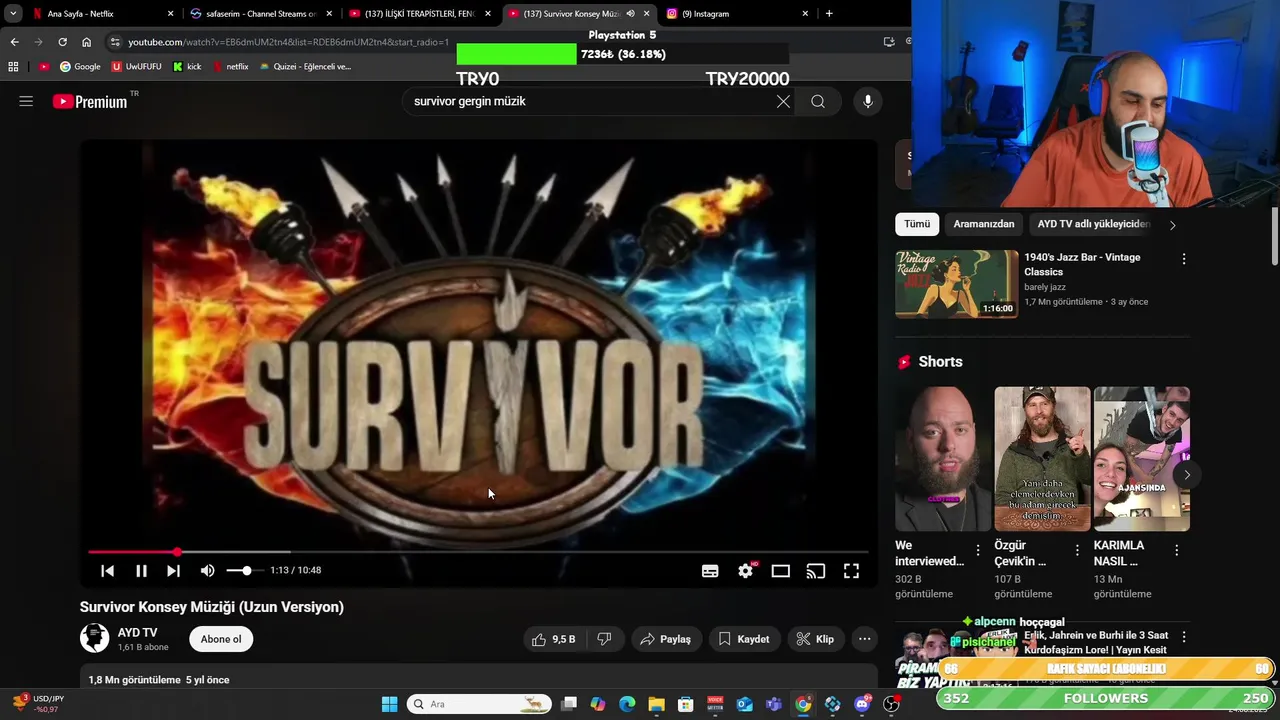This screenshot has width=1280, height=720.
Task: Open the UwUFUFU bookmark
Action: (137, 67)
